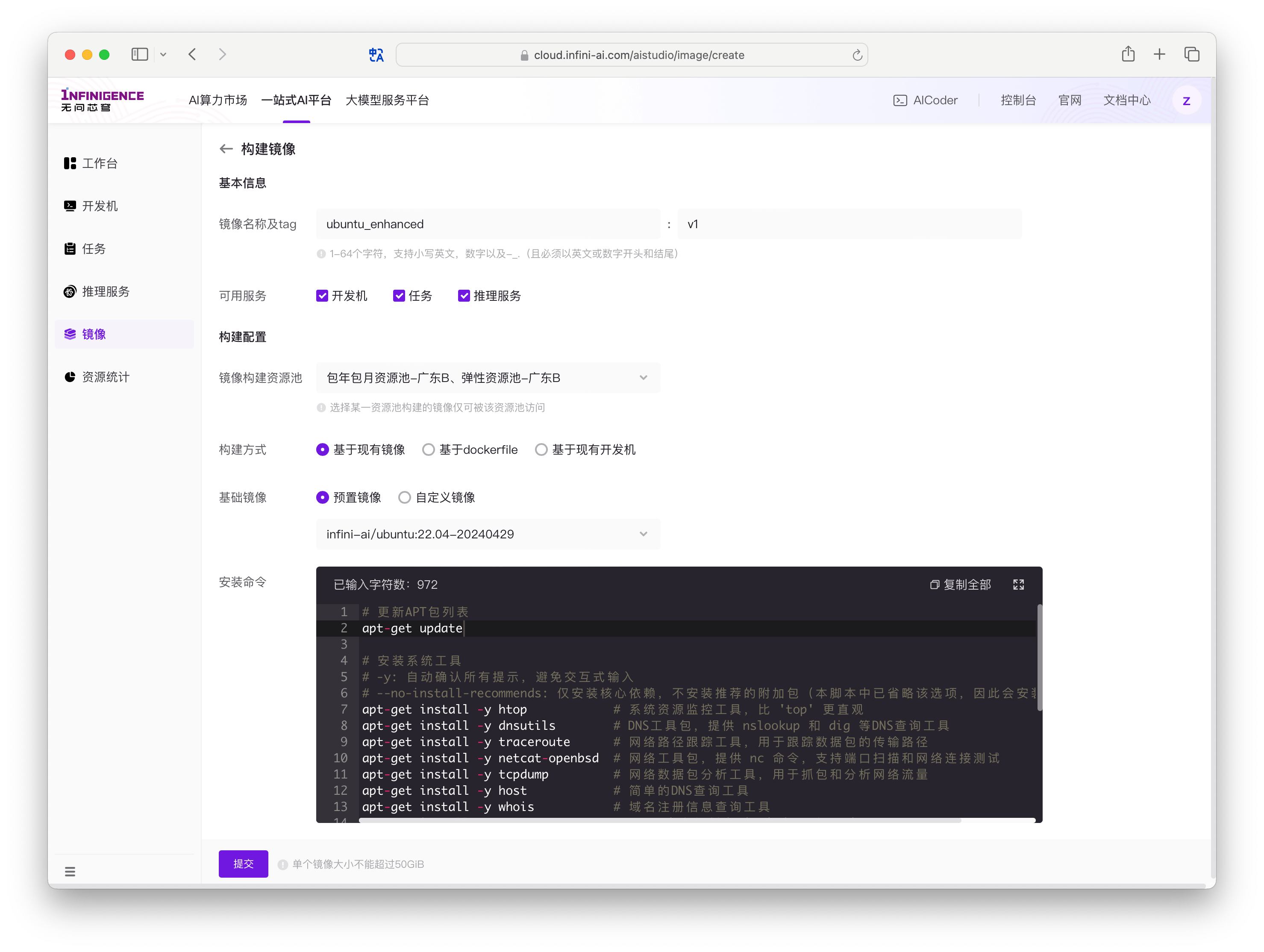Open the 推理服务 sidebar icon
The image size is (1264, 952).
[x=70, y=291]
